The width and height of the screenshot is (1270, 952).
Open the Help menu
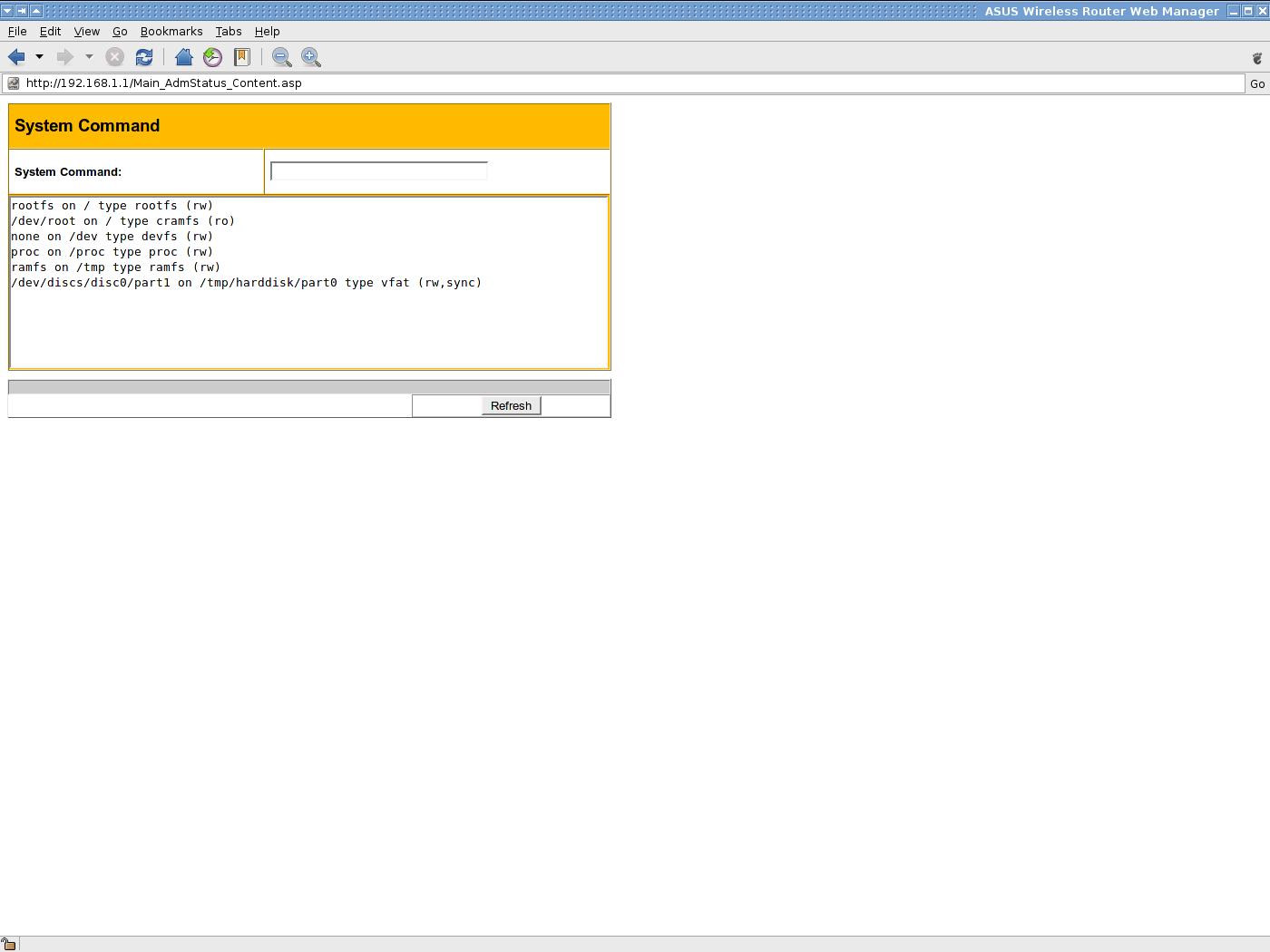267,32
